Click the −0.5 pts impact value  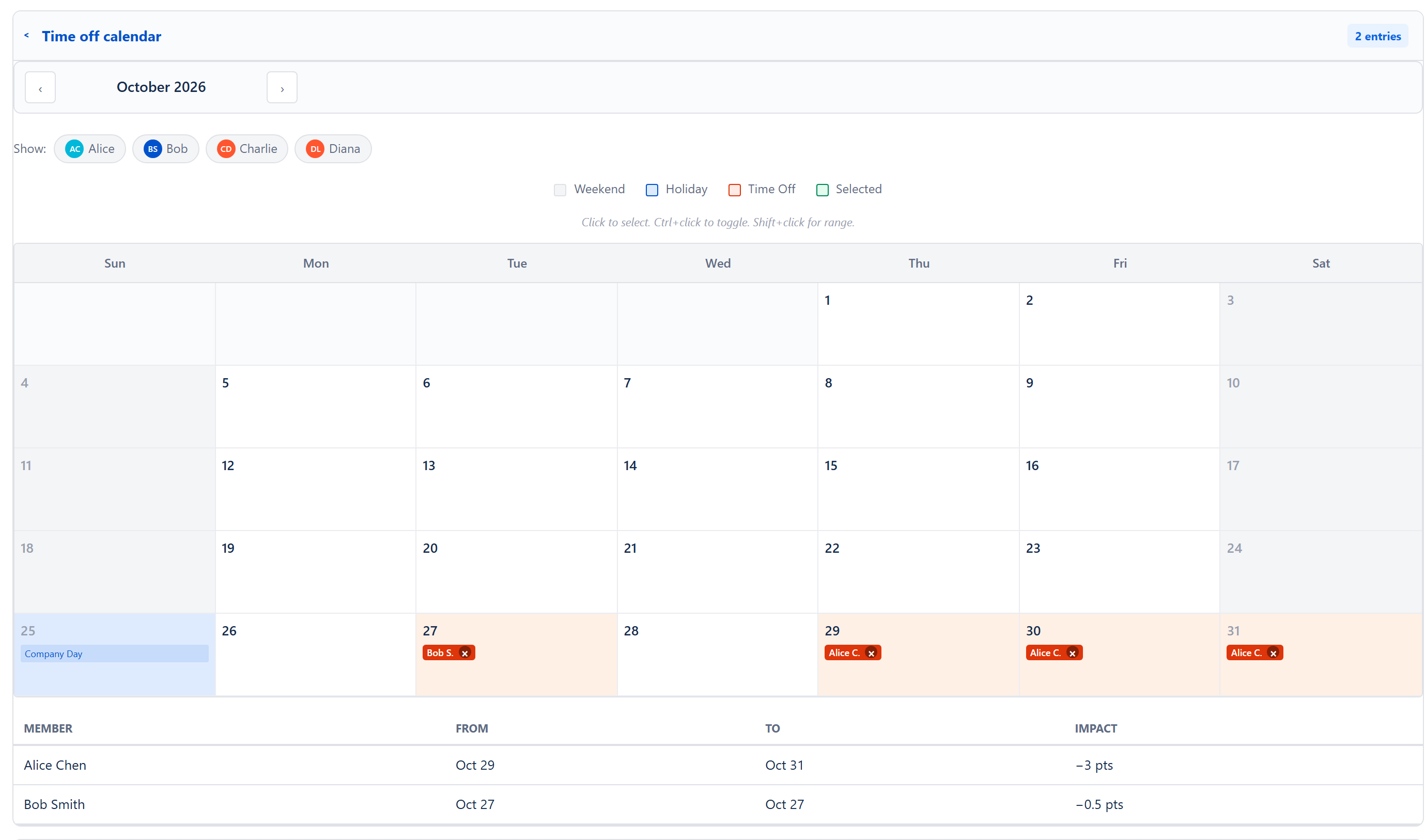click(x=1099, y=804)
